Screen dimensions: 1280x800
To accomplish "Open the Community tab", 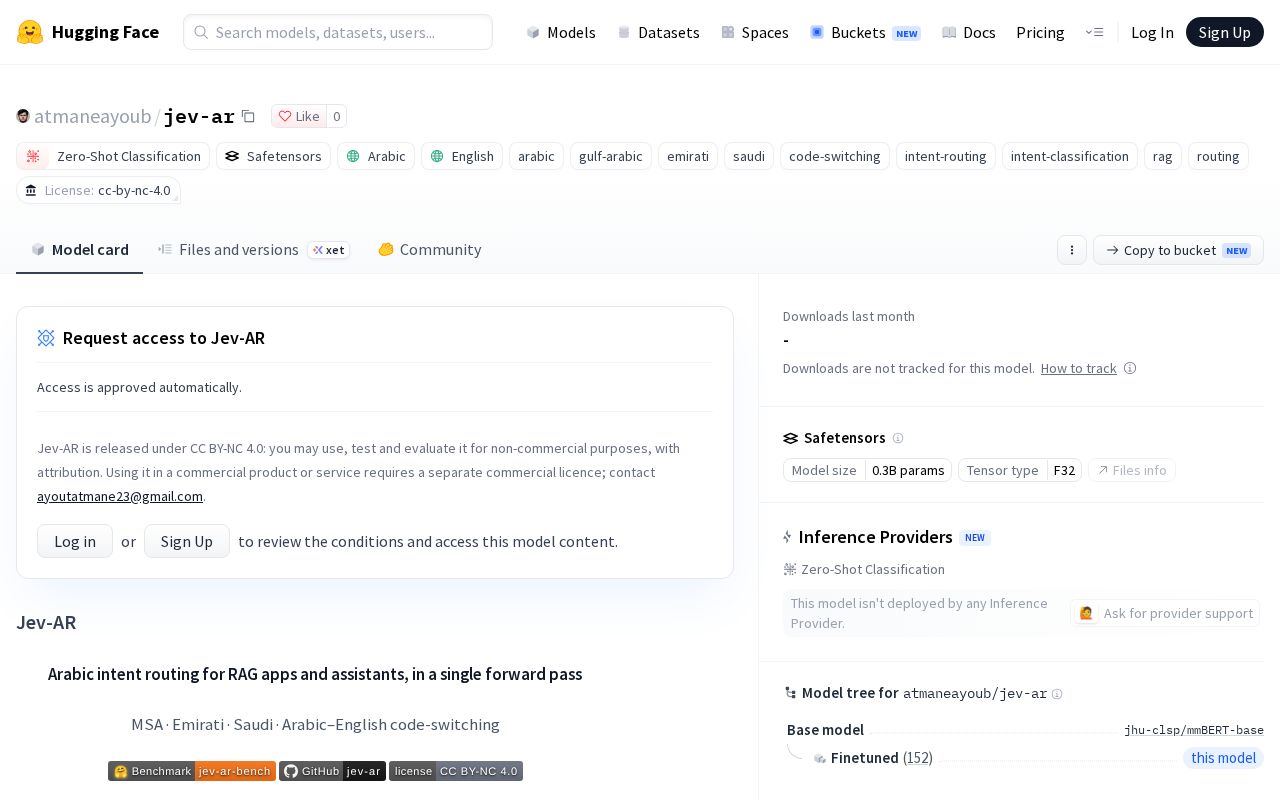I will pos(430,250).
